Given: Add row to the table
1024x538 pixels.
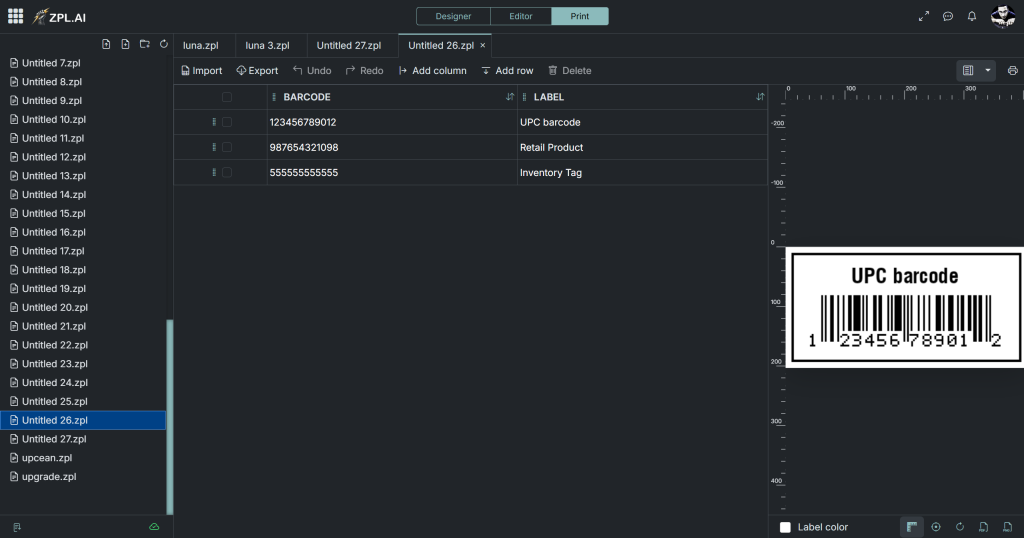Looking at the screenshot, I should pyautogui.click(x=507, y=71).
